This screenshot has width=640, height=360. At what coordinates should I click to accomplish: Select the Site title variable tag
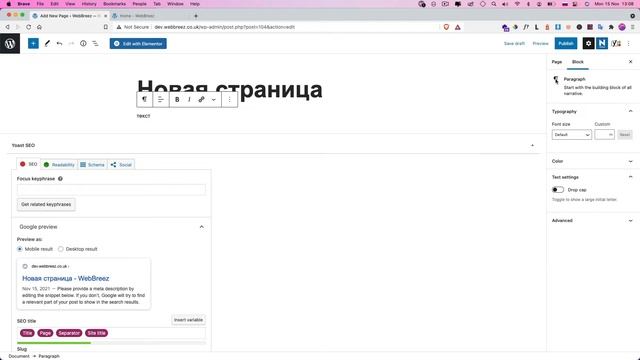97,333
